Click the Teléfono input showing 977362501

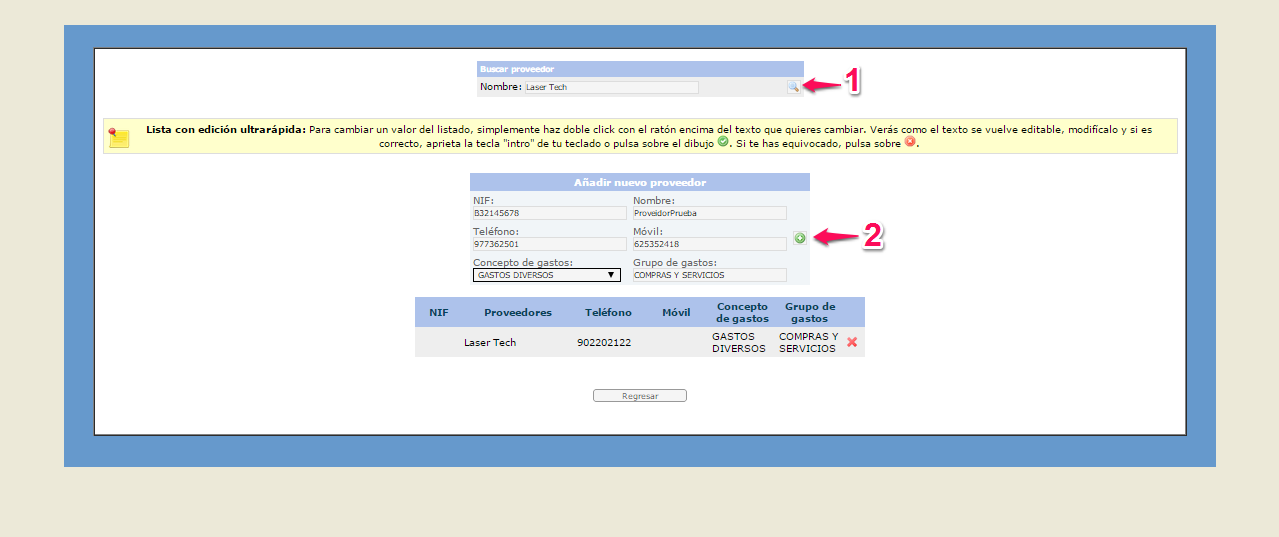tap(549, 244)
